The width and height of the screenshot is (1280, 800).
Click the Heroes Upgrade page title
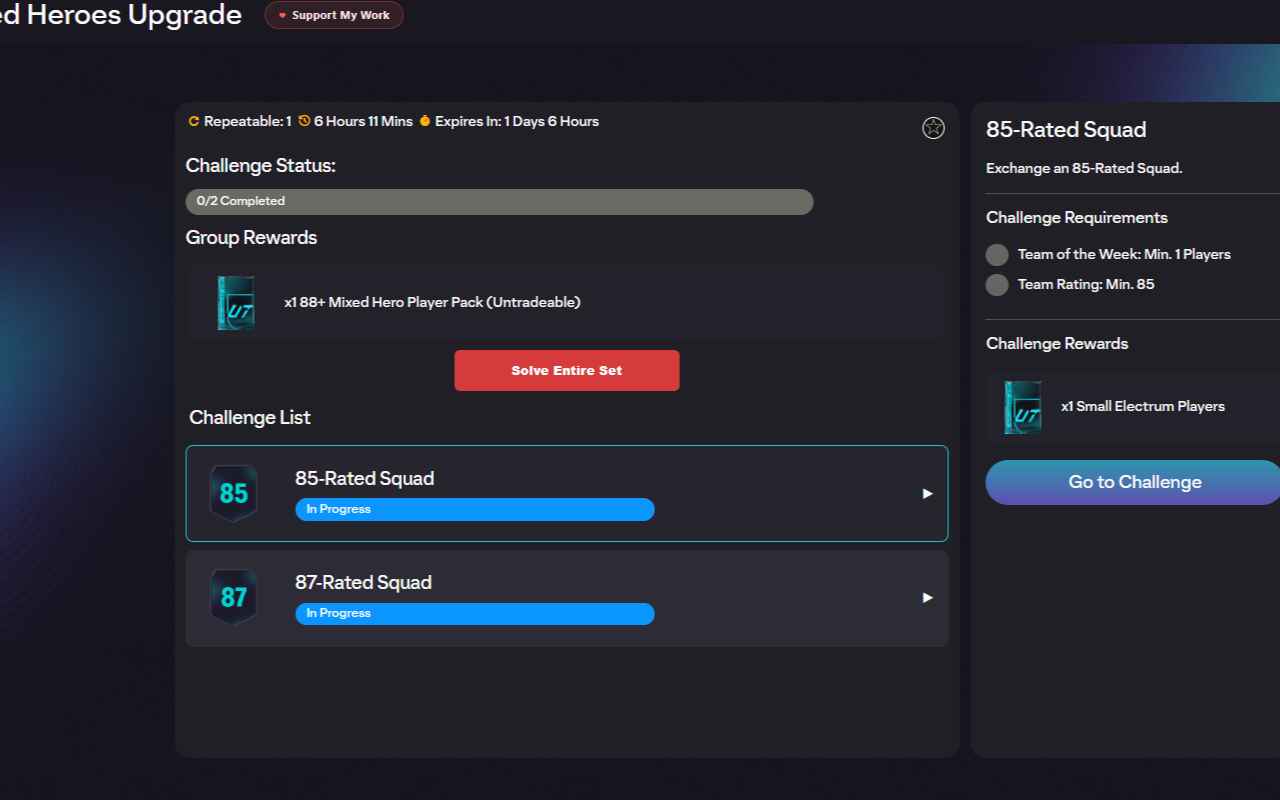pos(121,15)
